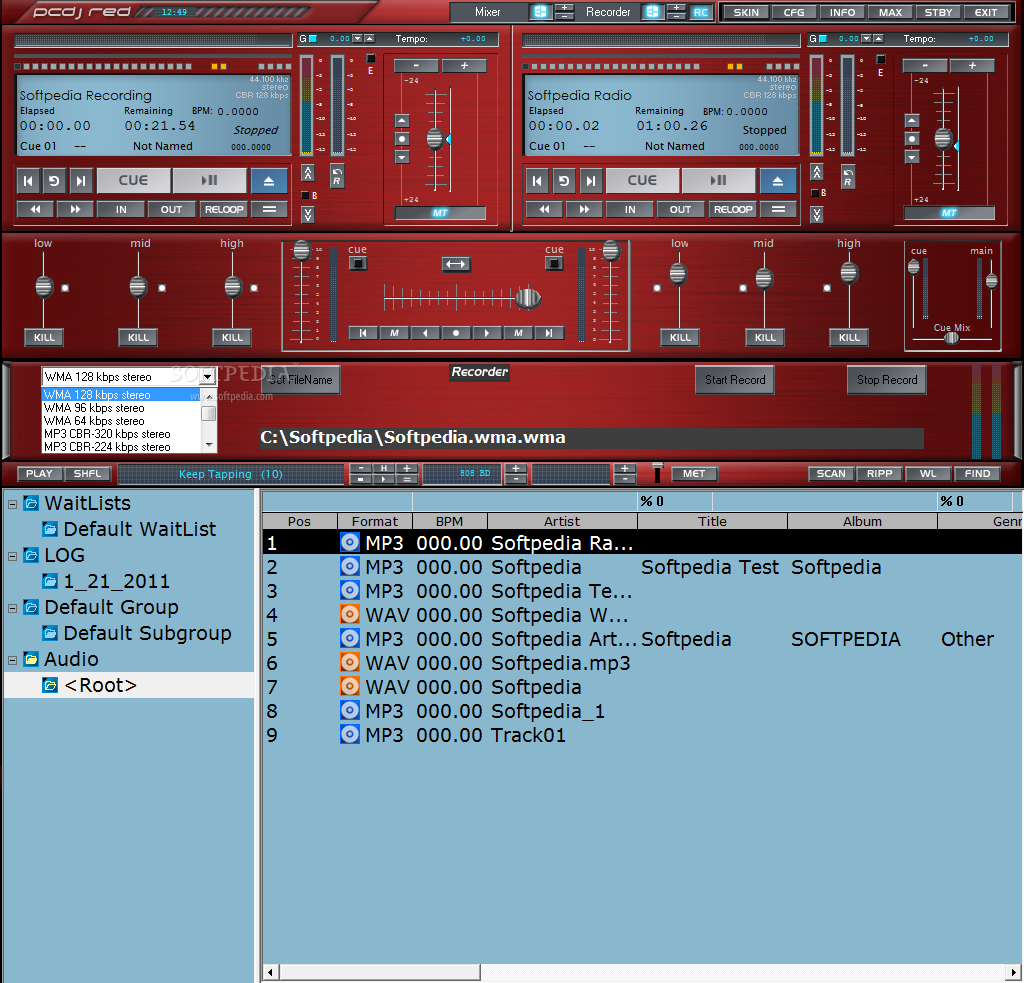Click the left deck play/pause button

[210, 181]
